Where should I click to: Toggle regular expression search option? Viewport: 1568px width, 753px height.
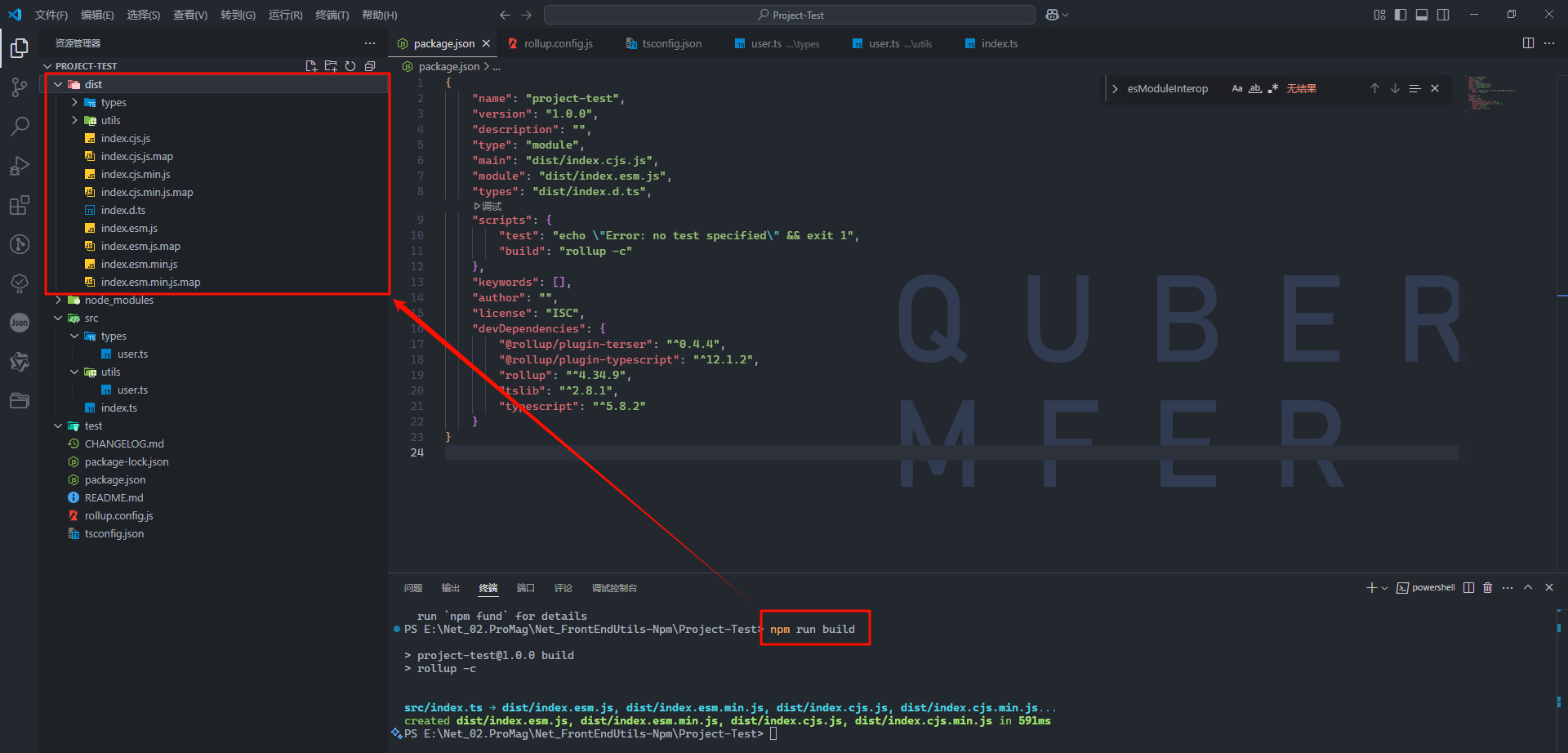(1273, 89)
